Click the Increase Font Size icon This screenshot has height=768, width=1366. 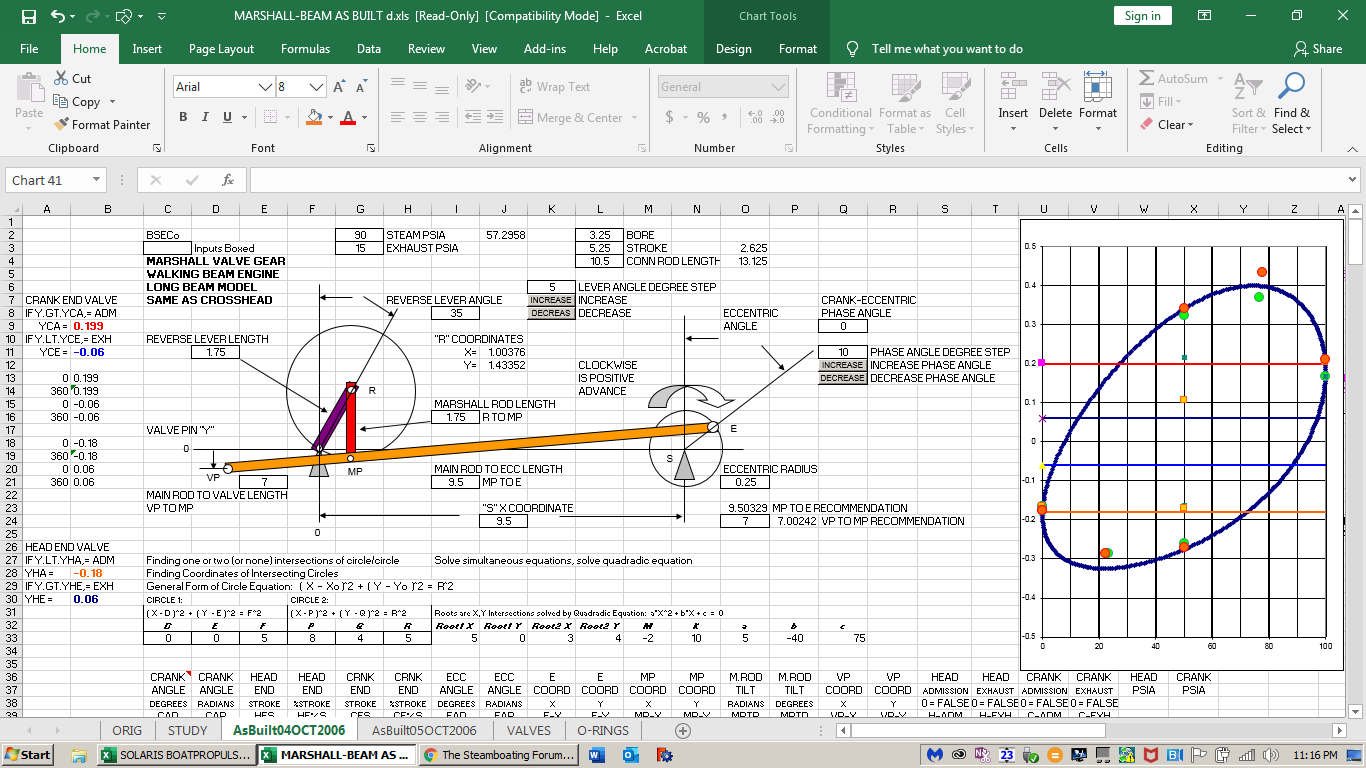339,87
